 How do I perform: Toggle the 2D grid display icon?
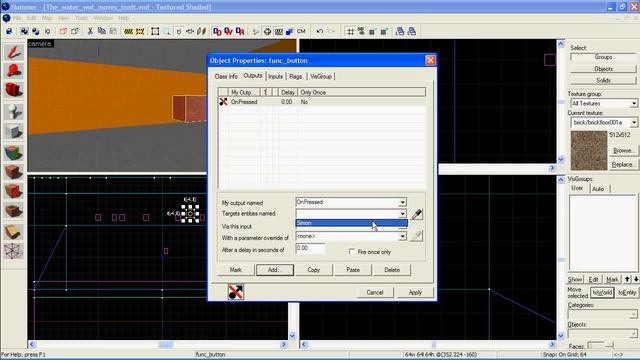pyautogui.click(x=350, y=31)
